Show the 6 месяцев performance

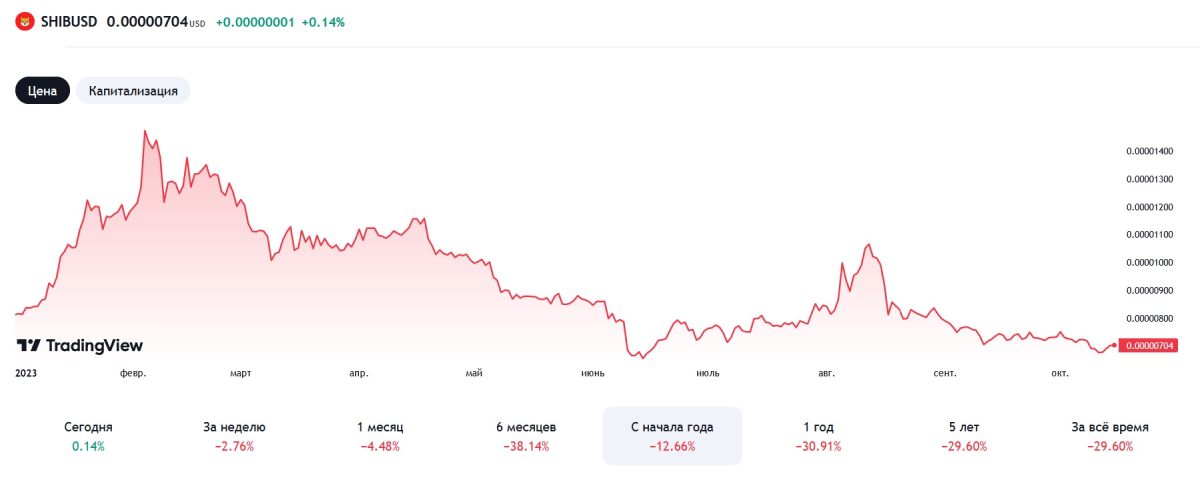click(x=526, y=436)
